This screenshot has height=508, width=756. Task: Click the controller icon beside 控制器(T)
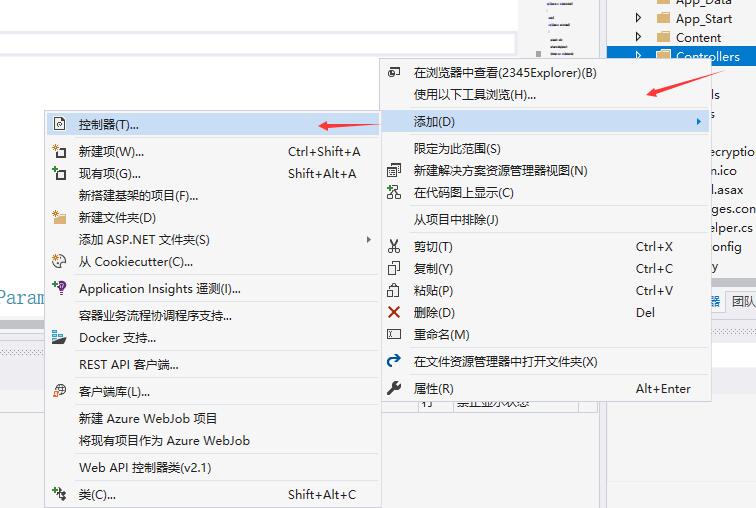coord(59,124)
